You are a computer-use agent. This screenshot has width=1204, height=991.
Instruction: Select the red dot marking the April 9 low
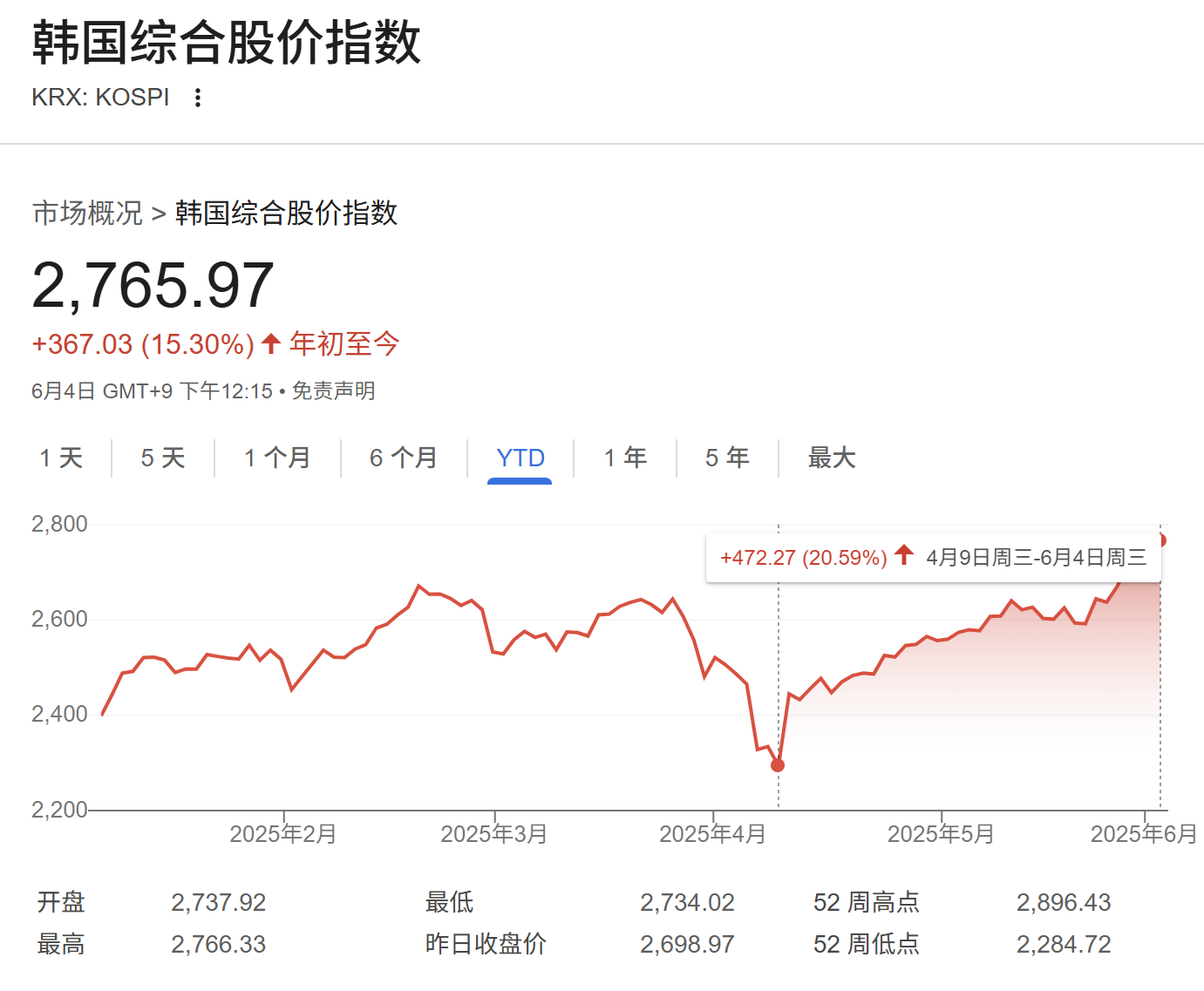point(777,765)
